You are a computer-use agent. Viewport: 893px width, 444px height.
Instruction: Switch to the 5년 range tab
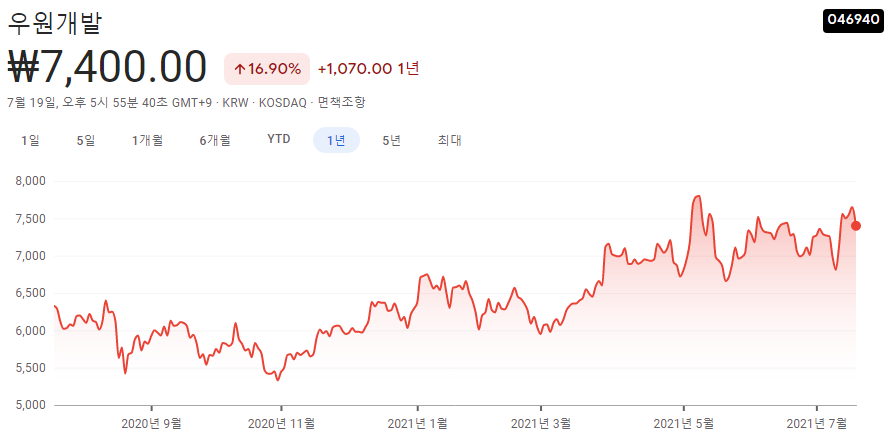coord(392,140)
